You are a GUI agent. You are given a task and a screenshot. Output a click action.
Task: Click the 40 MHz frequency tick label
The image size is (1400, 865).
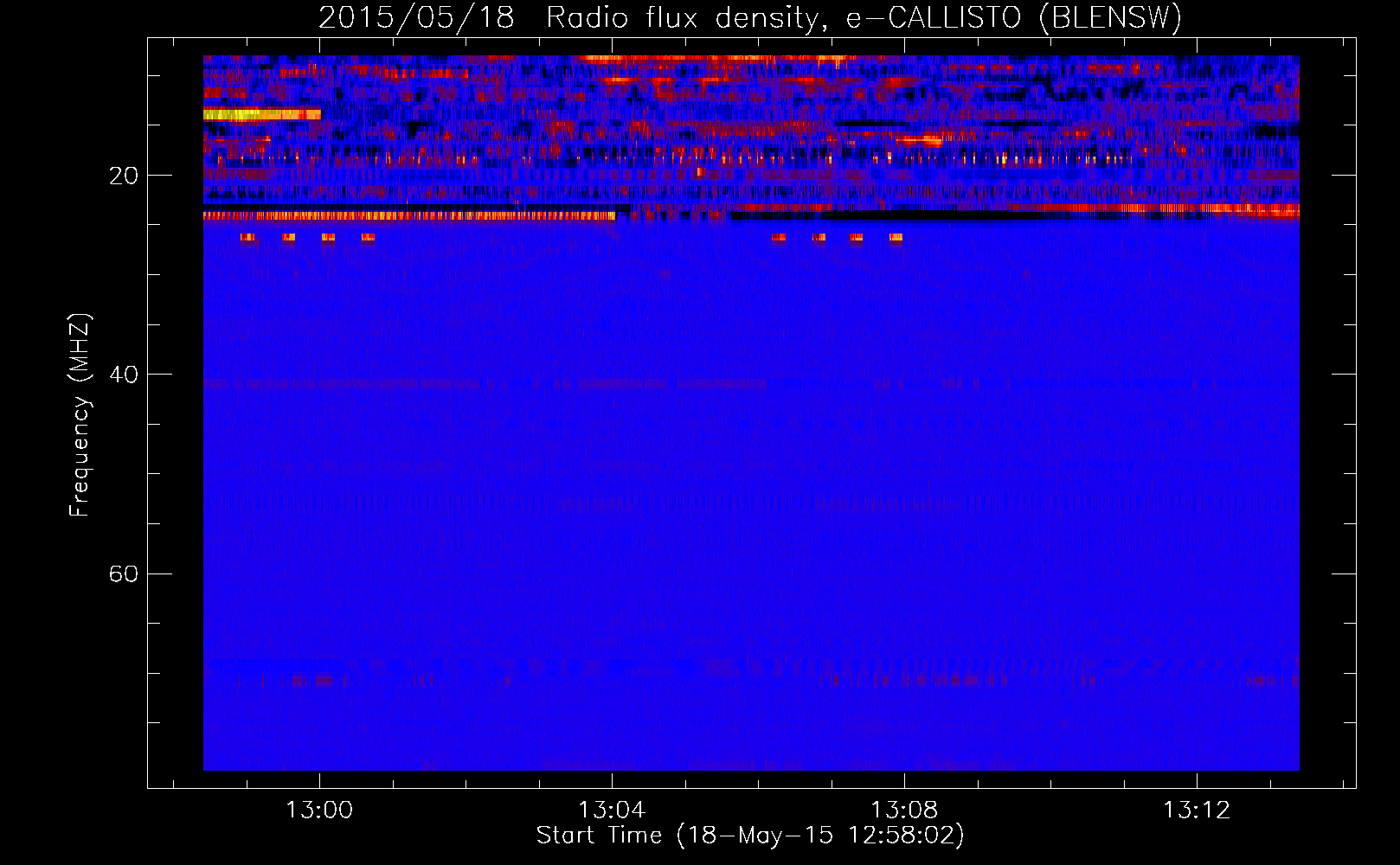[x=124, y=375]
